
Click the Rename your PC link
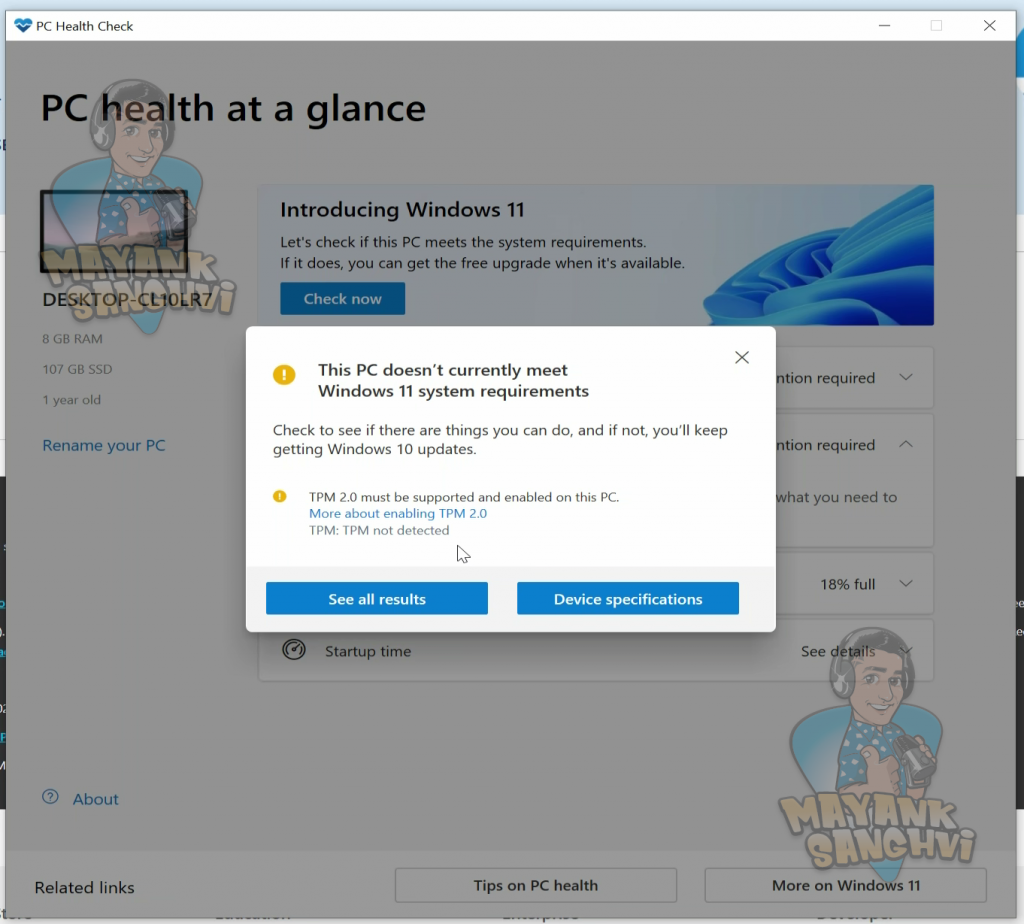104,446
